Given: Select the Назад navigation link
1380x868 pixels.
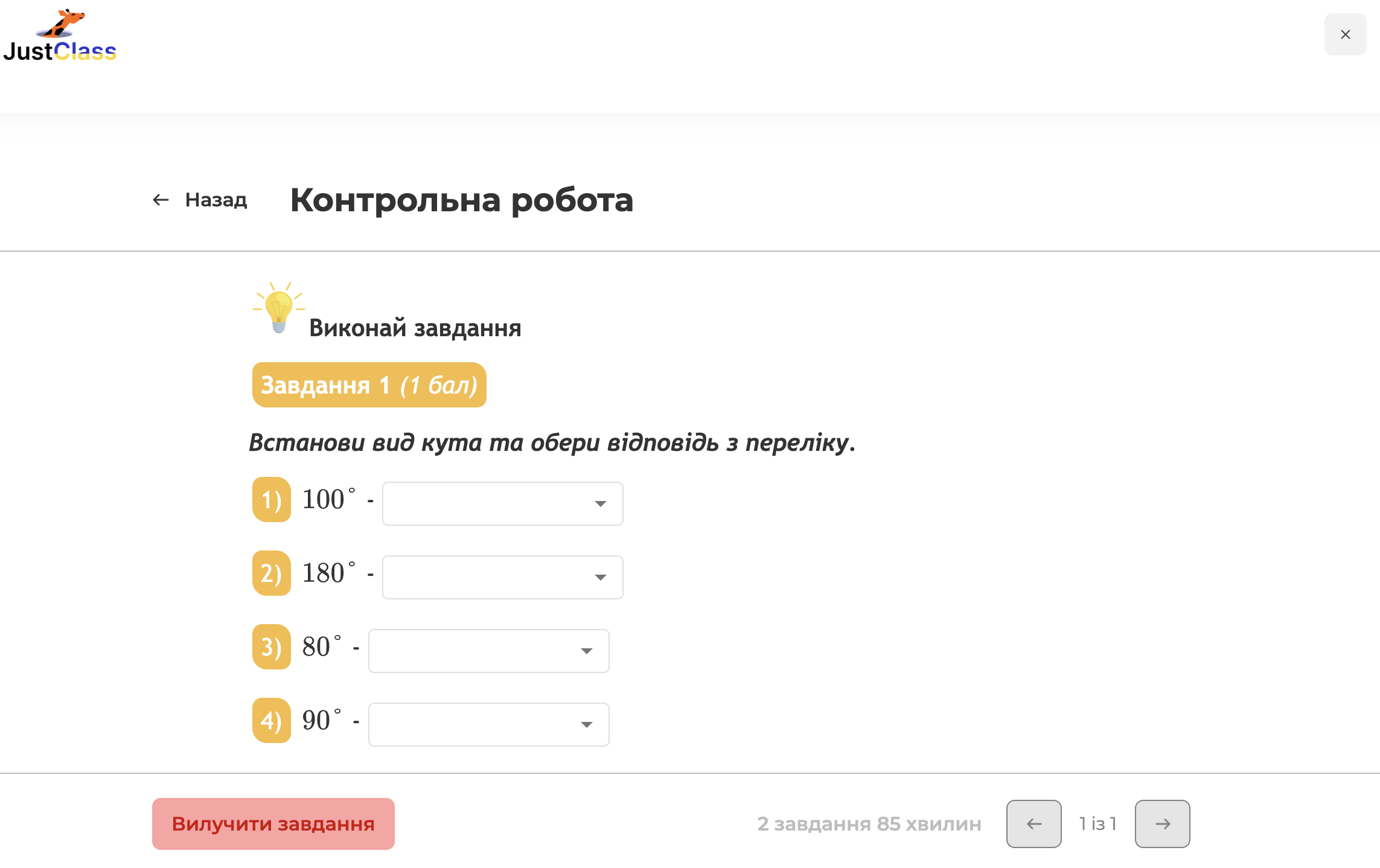Looking at the screenshot, I should tap(216, 200).
